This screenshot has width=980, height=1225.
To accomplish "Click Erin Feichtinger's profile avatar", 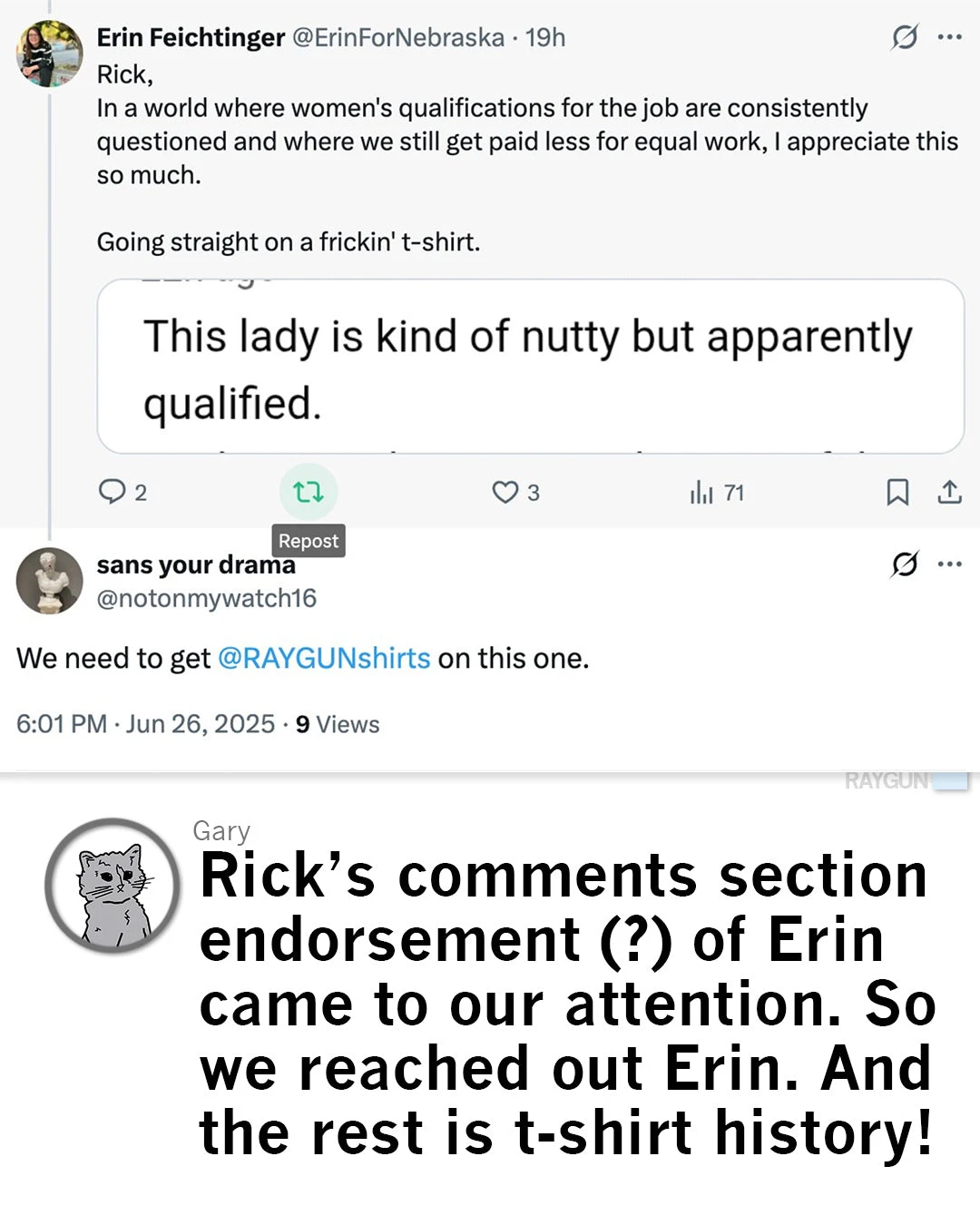I will coord(49,54).
